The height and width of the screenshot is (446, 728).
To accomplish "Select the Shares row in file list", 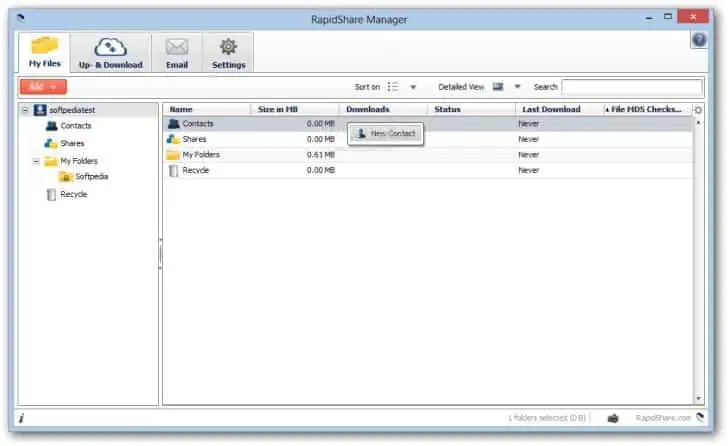I will (428, 139).
